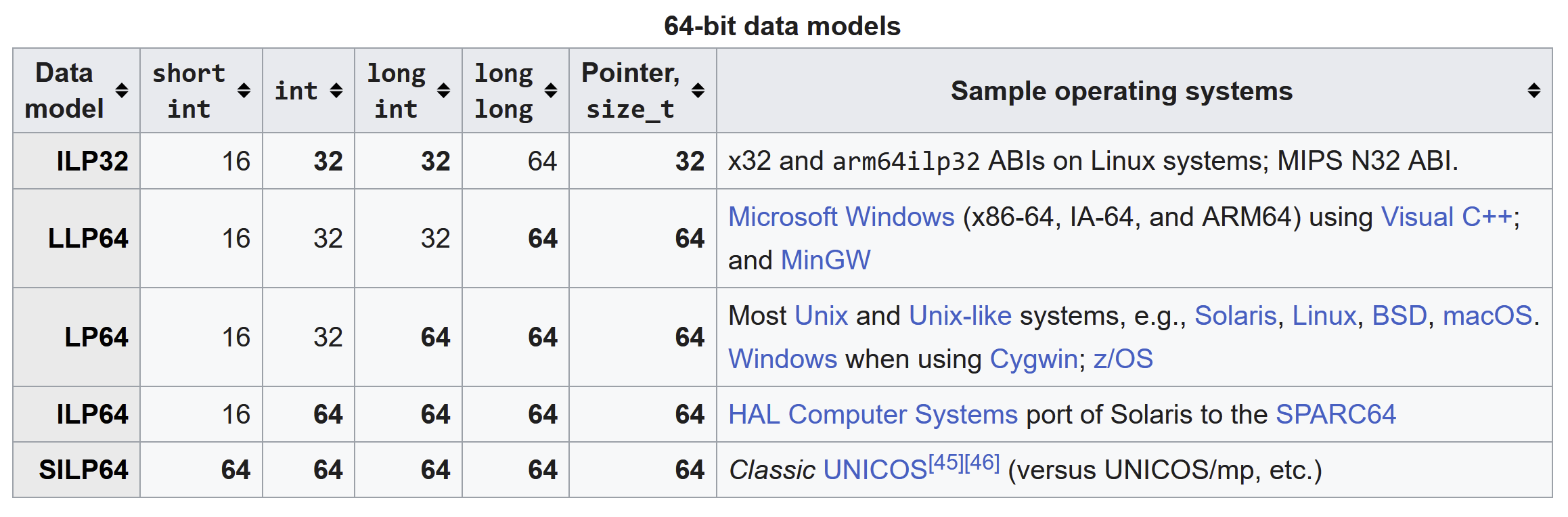
Task: Follow the SPARC64 link
Action: 1336,415
